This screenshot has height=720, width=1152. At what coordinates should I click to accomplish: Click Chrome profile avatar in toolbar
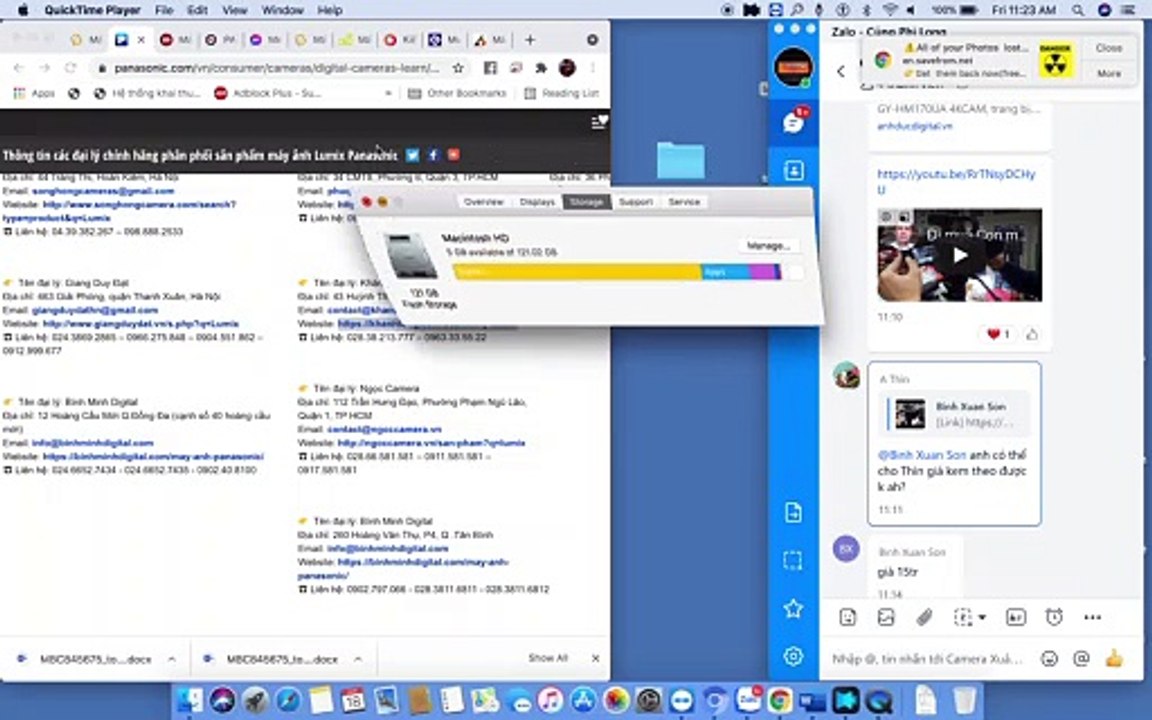click(566, 68)
